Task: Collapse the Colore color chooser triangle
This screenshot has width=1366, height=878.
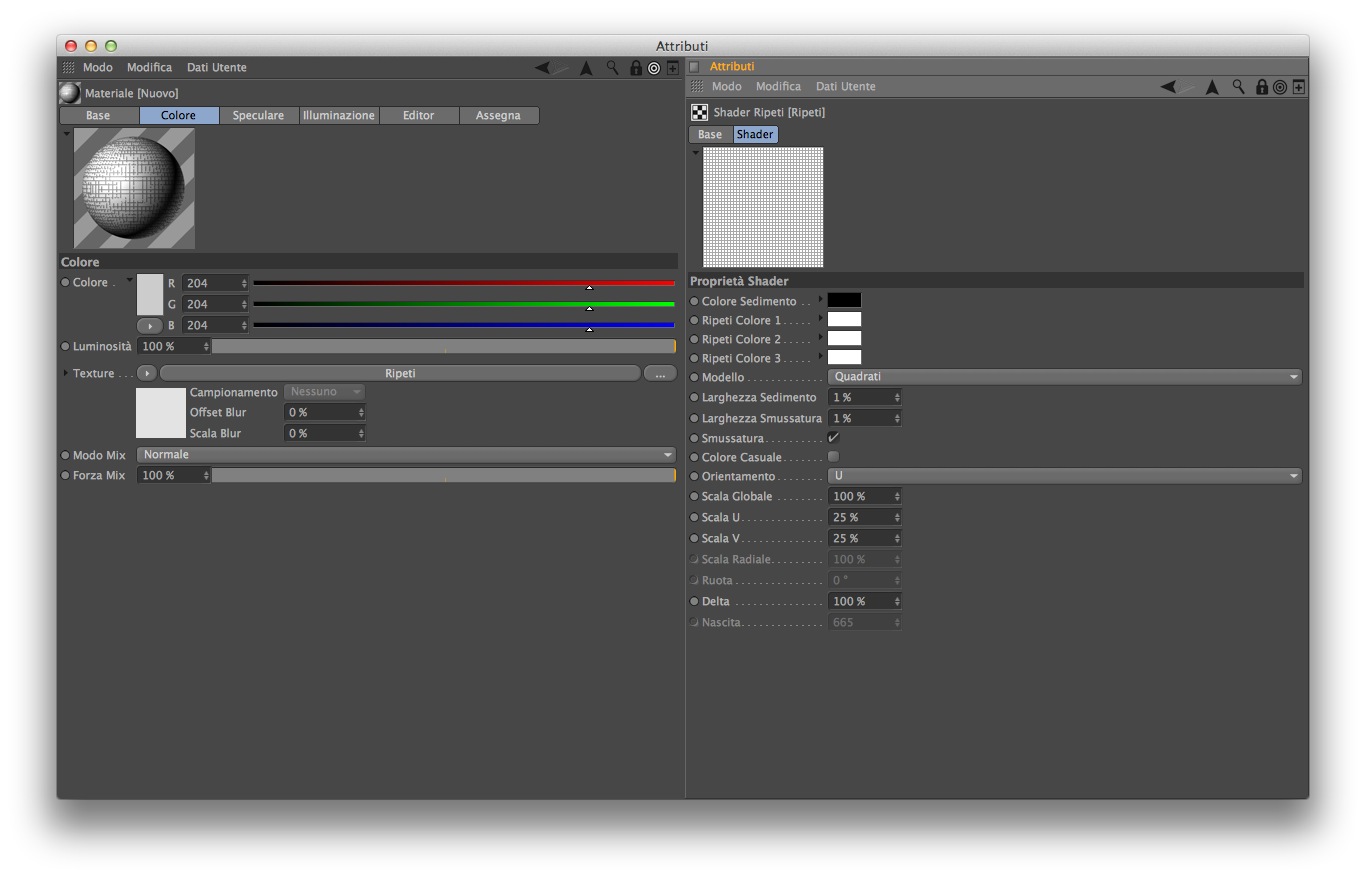Action: [129, 280]
